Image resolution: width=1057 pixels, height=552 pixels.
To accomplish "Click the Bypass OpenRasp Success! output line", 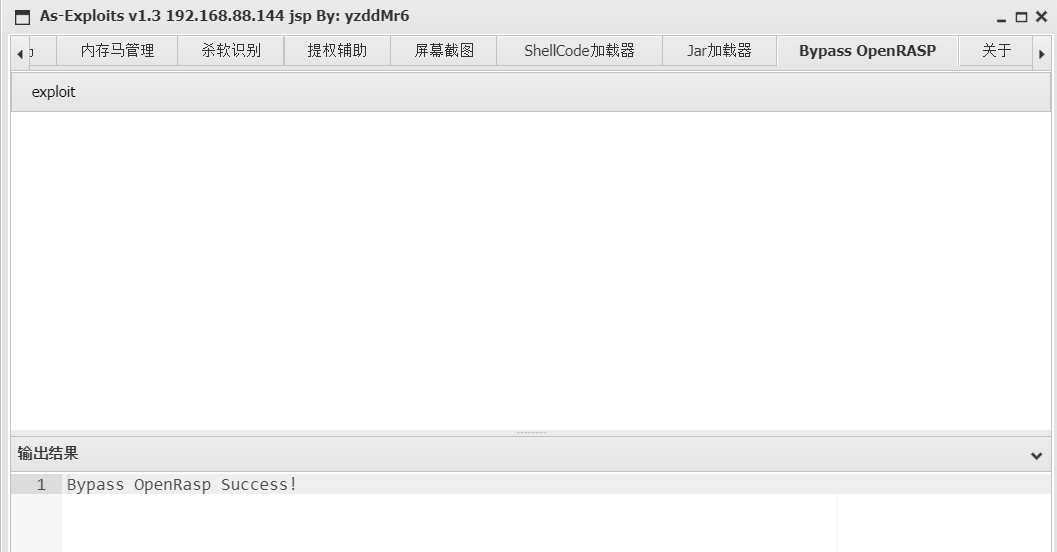I will click(x=182, y=485).
